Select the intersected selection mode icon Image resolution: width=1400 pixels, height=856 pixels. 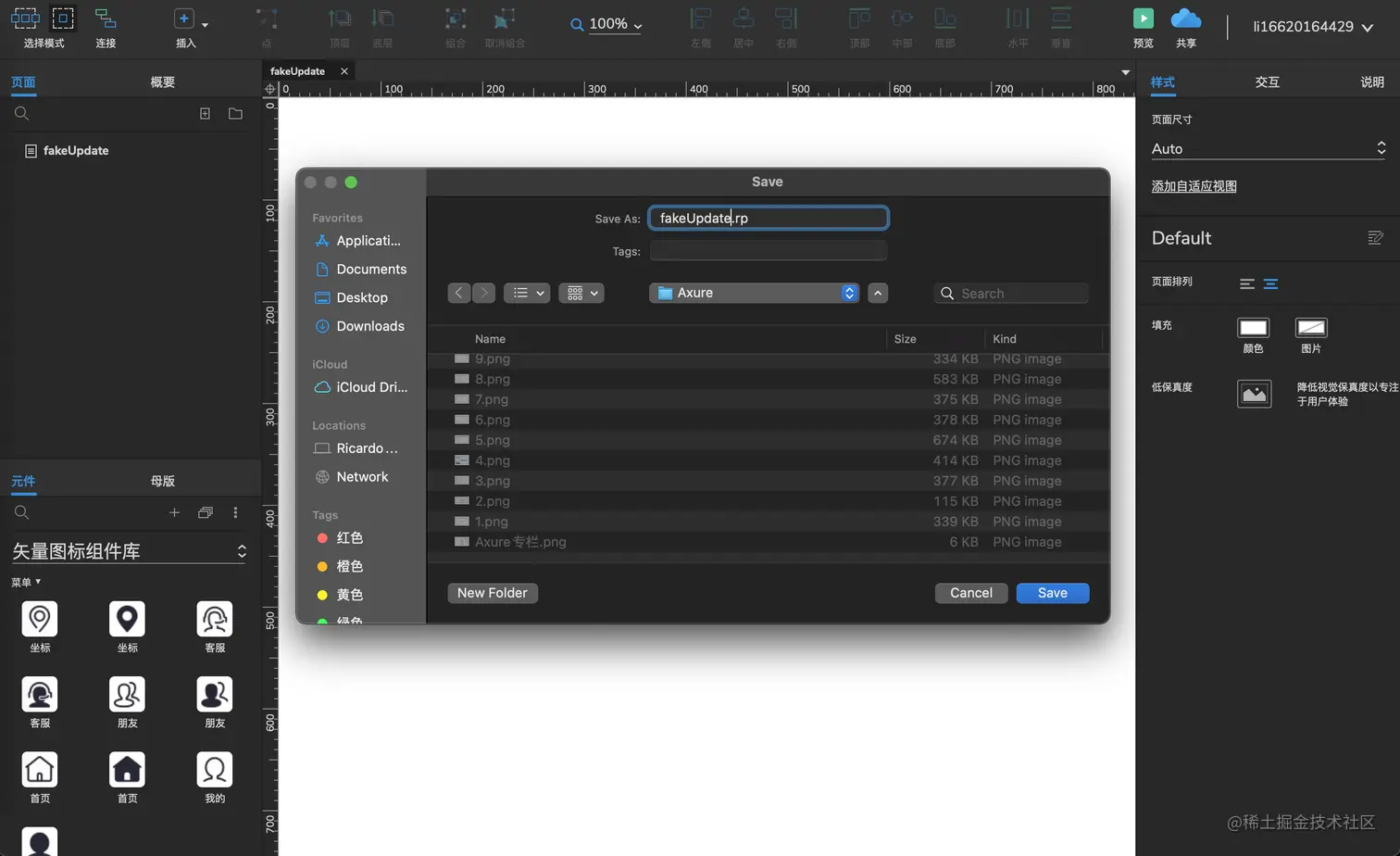(25, 18)
